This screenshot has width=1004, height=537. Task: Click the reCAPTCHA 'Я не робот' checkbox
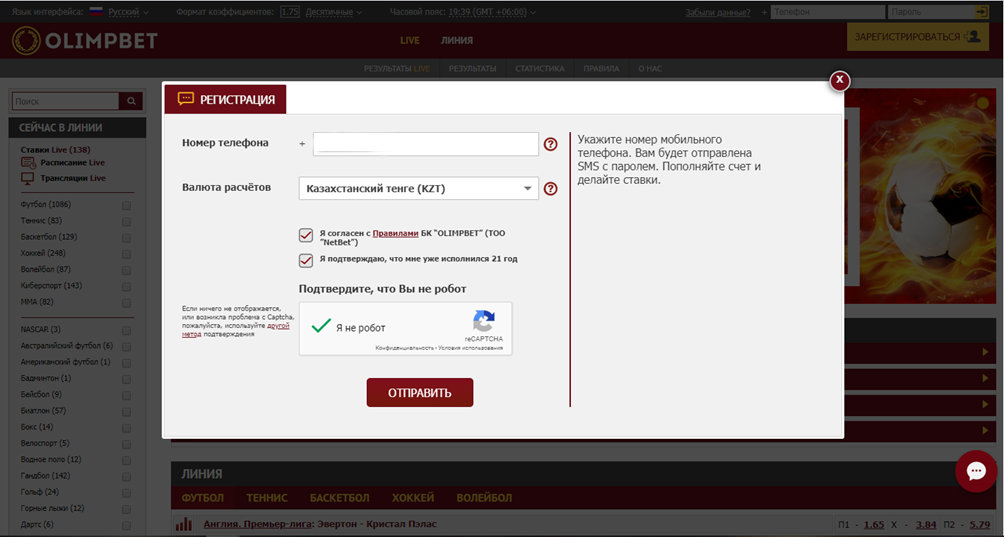point(321,327)
